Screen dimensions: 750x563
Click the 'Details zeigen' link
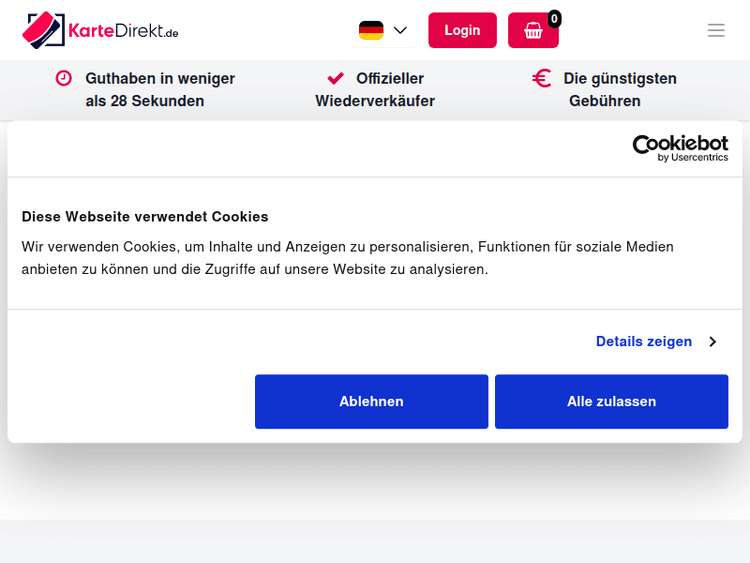coord(644,341)
